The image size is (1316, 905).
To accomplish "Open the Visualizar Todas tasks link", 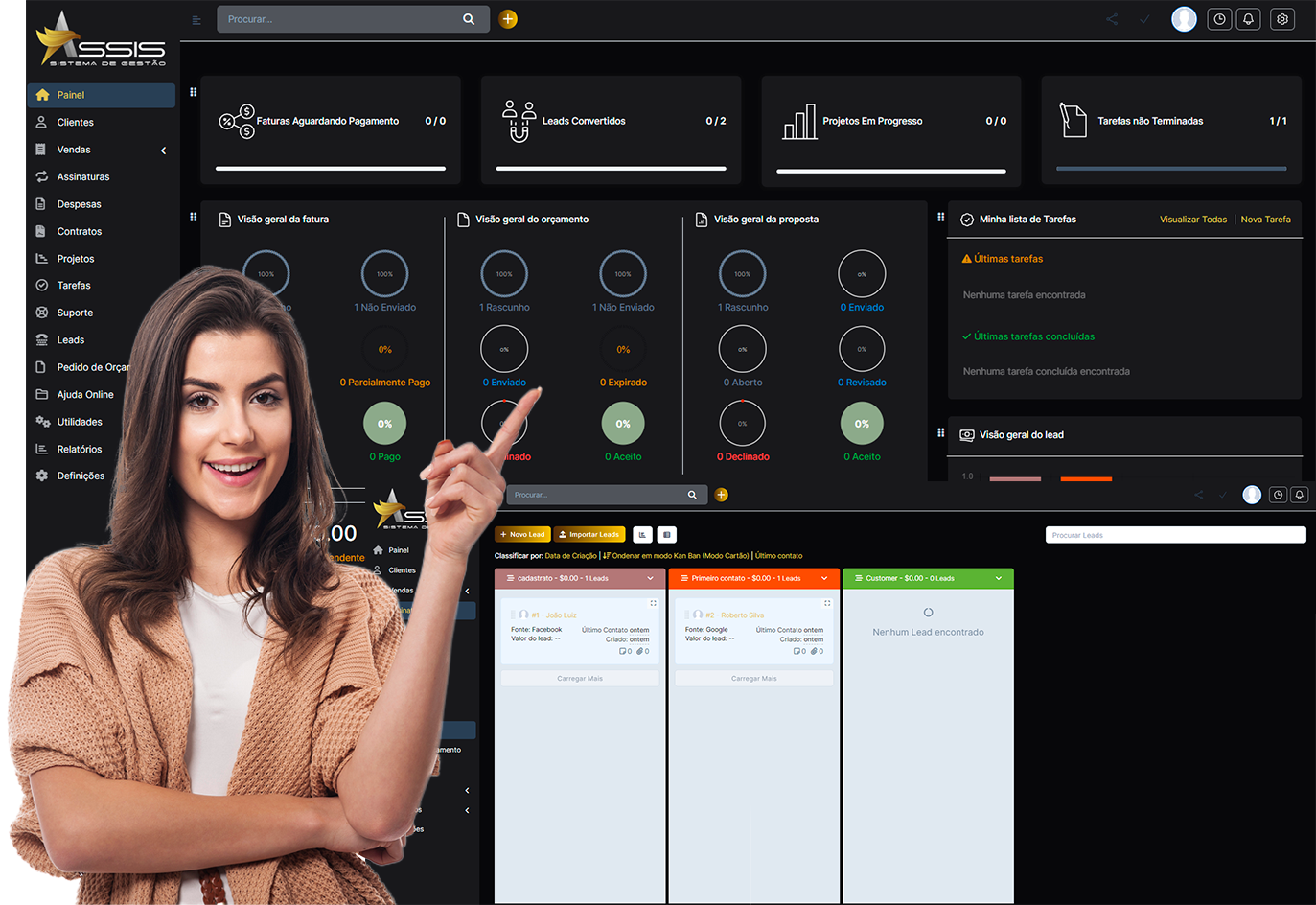I will click(x=1192, y=220).
